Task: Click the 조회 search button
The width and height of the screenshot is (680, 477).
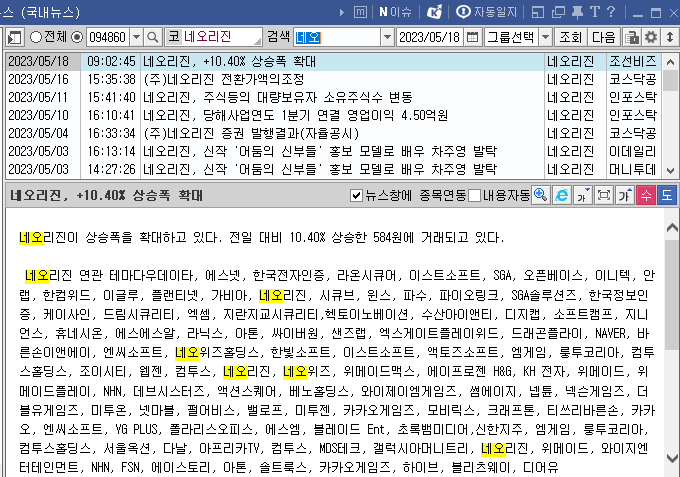Action: point(570,37)
